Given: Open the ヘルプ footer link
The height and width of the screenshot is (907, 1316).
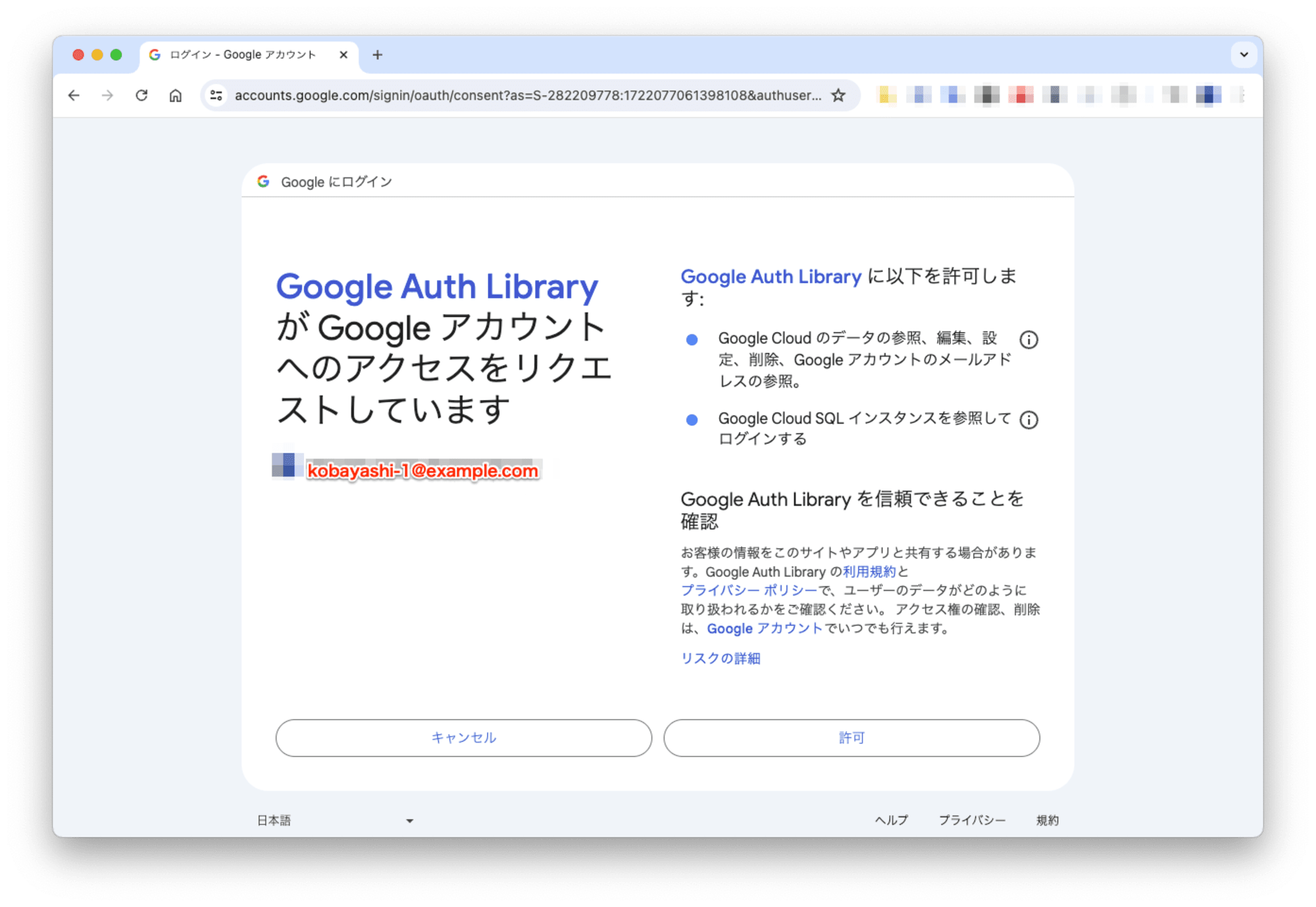Looking at the screenshot, I should (x=891, y=820).
